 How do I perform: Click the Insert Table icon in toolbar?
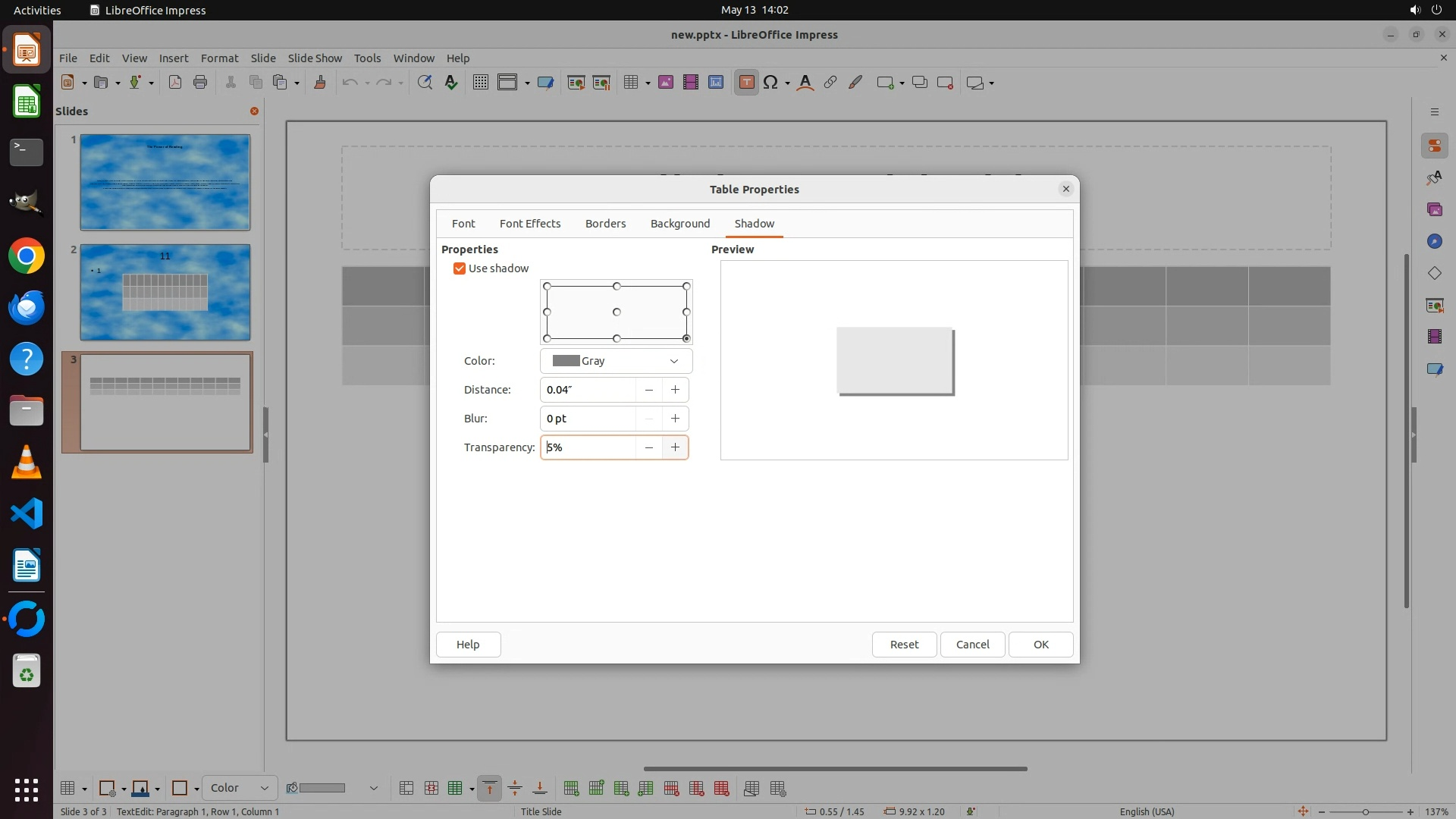pos(631,83)
